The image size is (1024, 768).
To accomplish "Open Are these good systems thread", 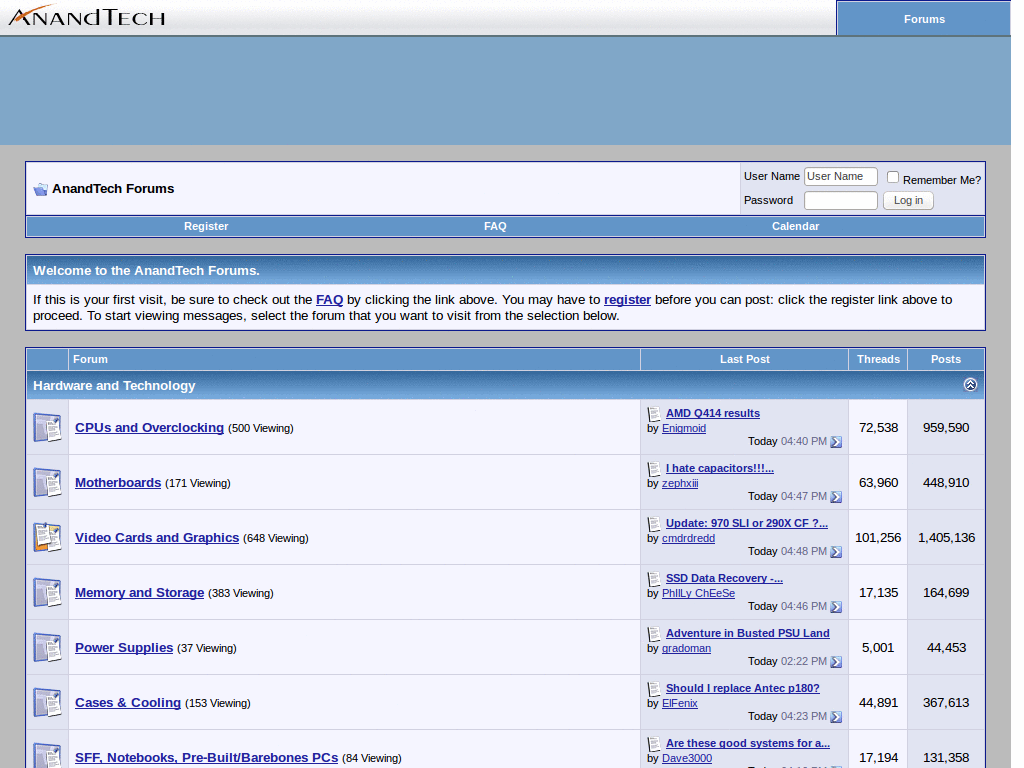I will (x=748, y=743).
